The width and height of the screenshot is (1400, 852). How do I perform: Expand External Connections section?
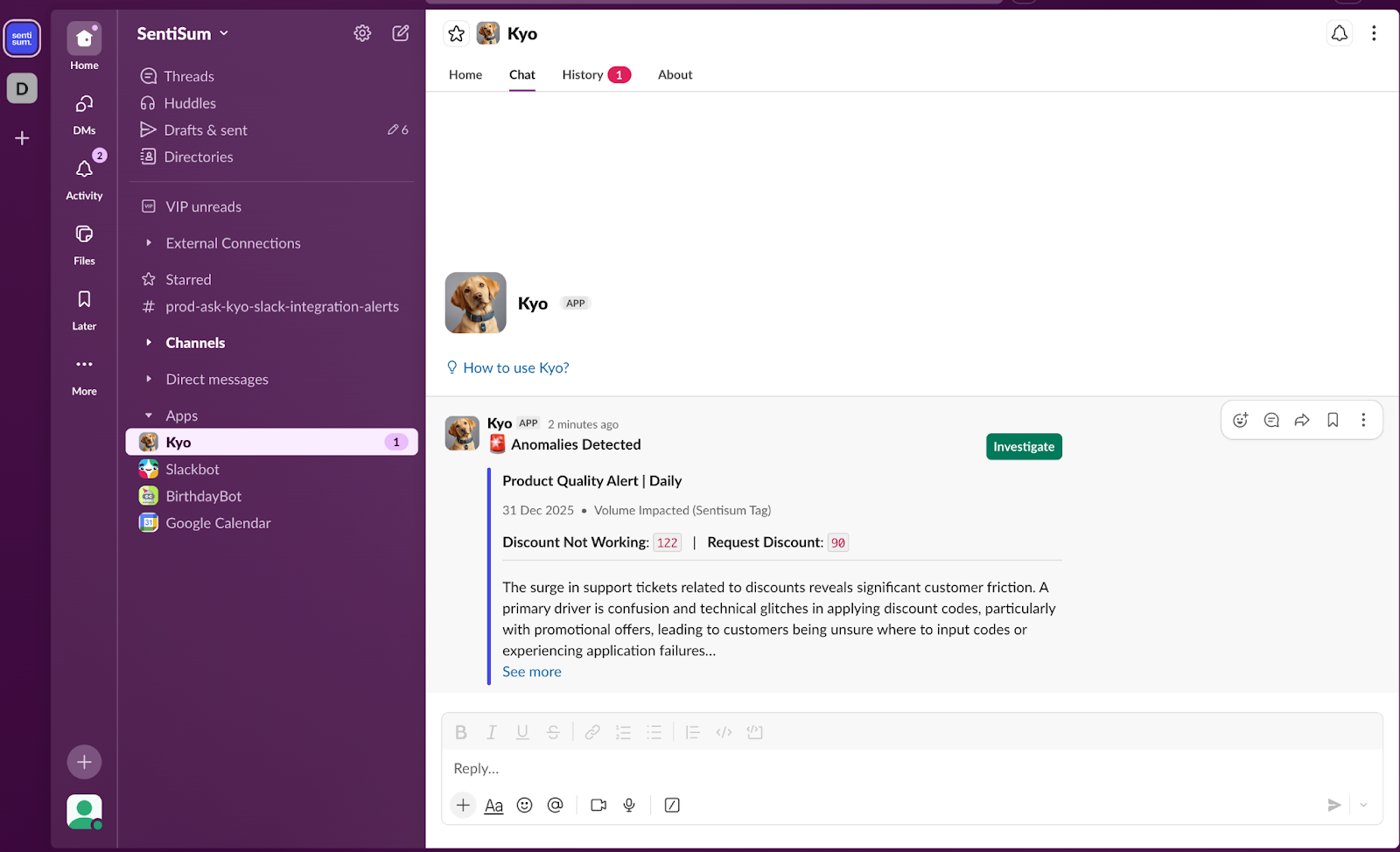click(149, 243)
